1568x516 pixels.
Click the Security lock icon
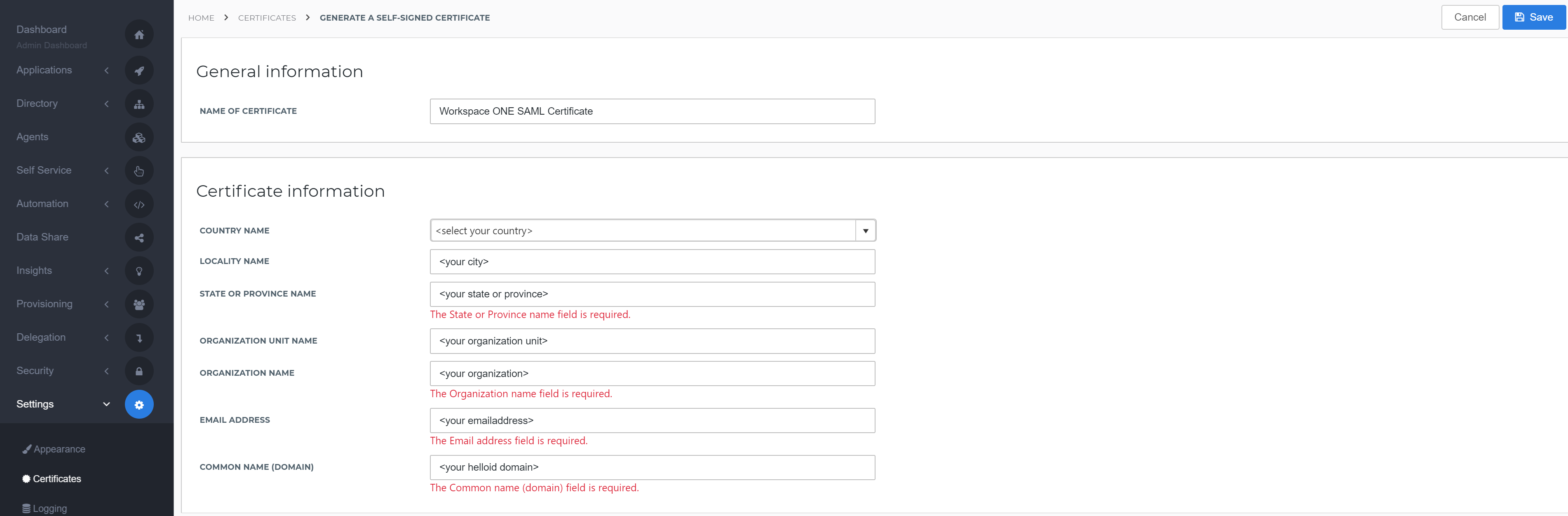pyautogui.click(x=139, y=370)
